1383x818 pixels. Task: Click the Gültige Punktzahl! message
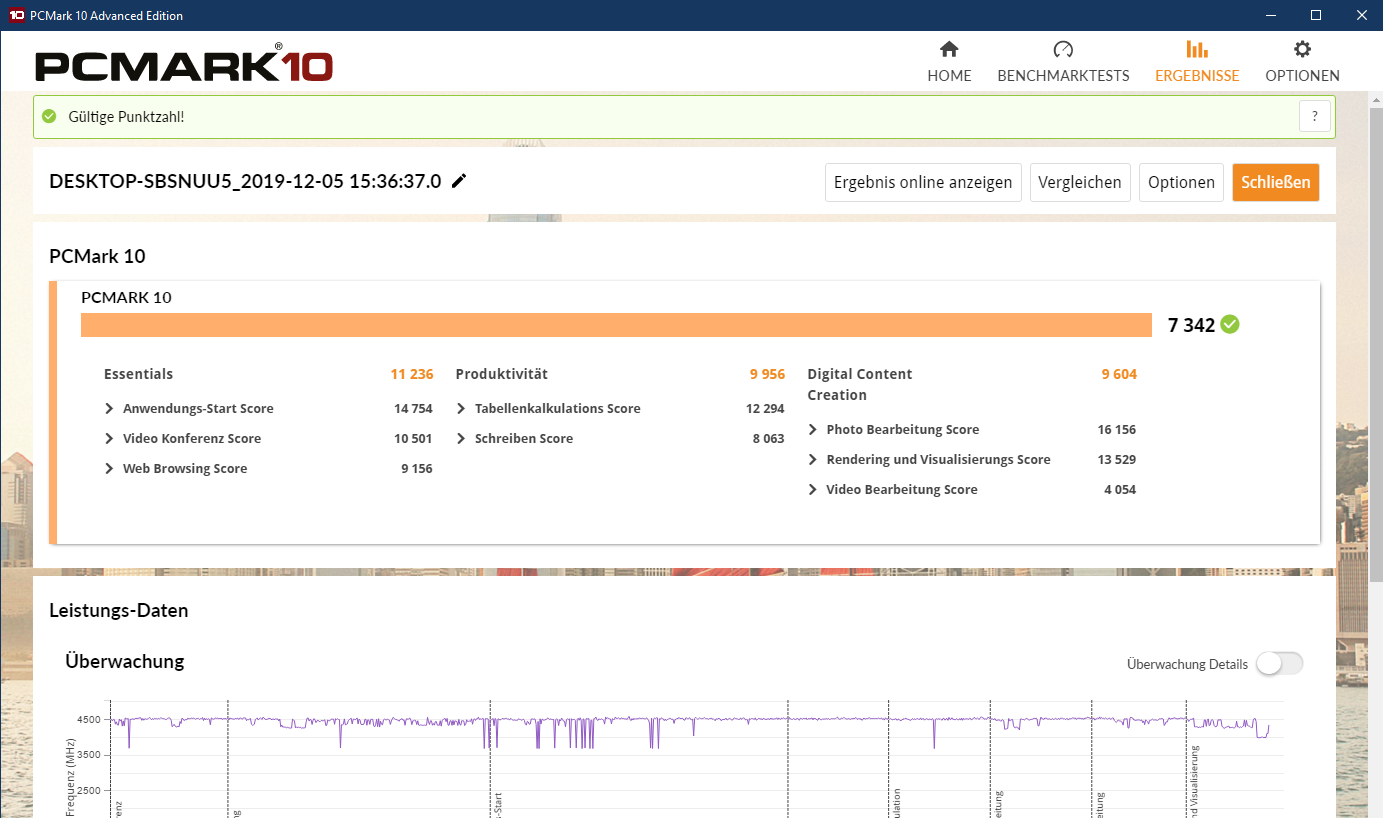point(126,117)
